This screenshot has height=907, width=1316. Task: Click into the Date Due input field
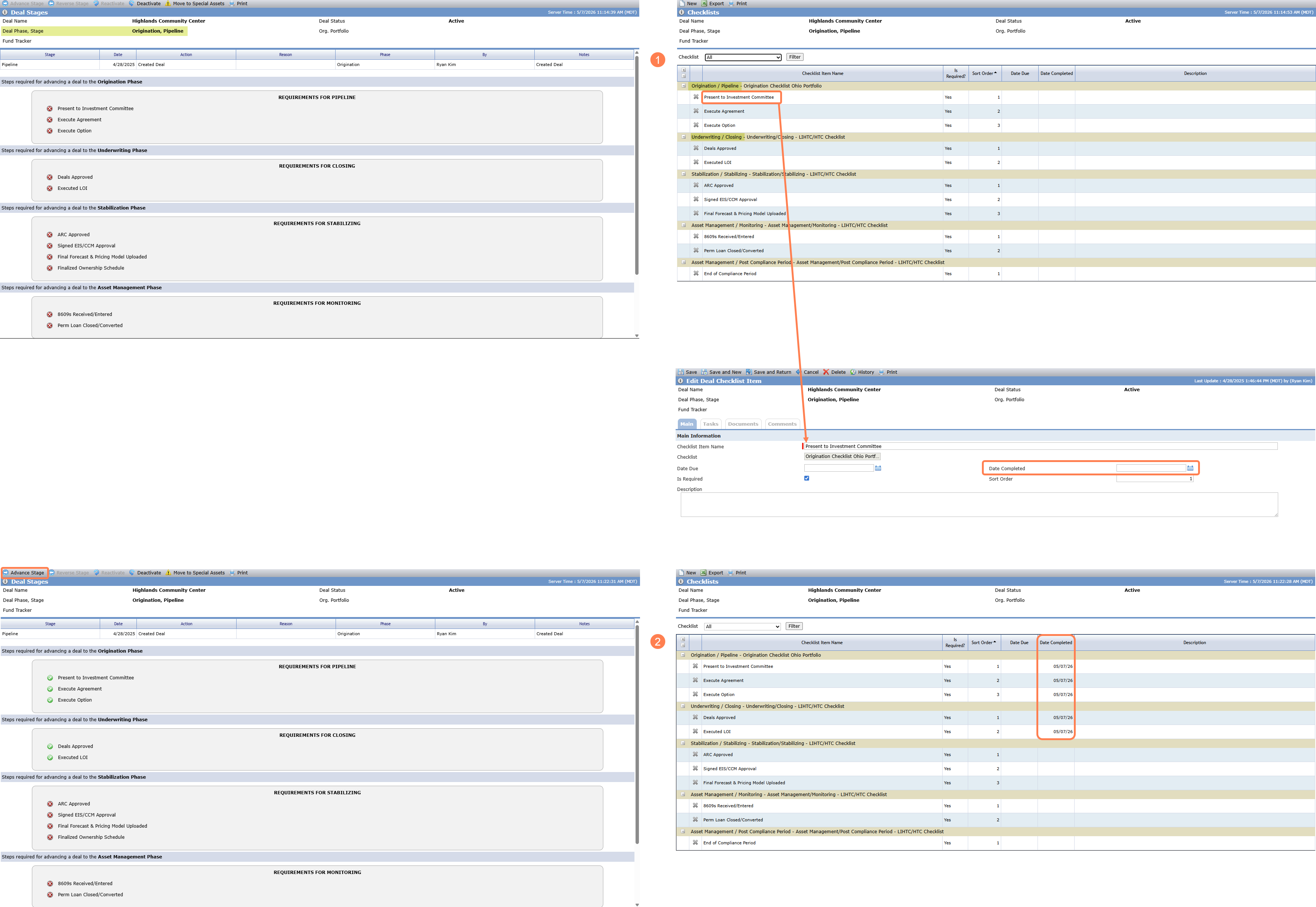(838, 468)
